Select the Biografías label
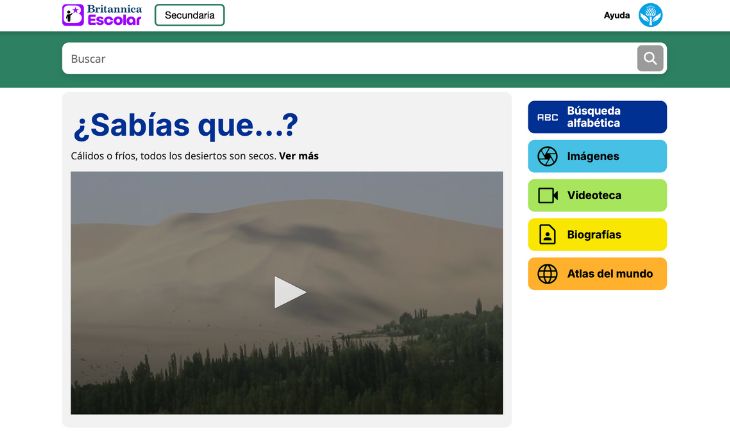 pos(594,235)
